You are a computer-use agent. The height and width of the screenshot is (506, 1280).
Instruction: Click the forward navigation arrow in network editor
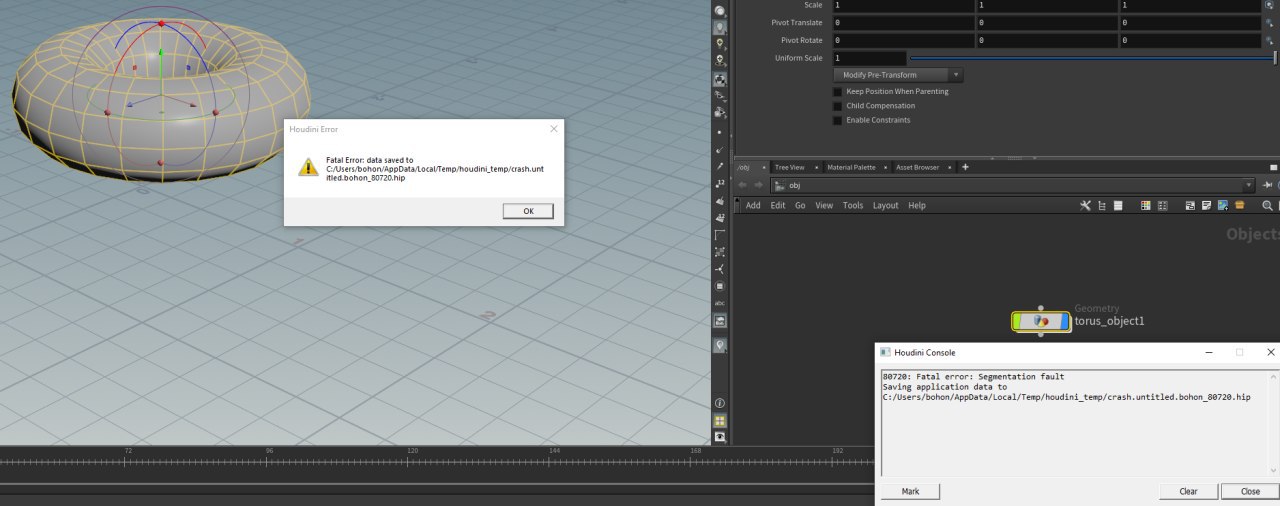click(760, 185)
